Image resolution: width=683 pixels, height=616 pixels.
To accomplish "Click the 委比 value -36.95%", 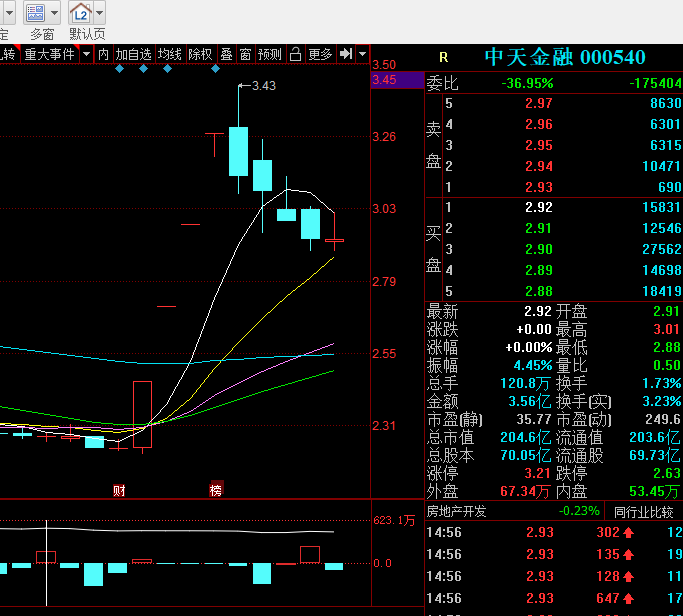I will [x=527, y=83].
